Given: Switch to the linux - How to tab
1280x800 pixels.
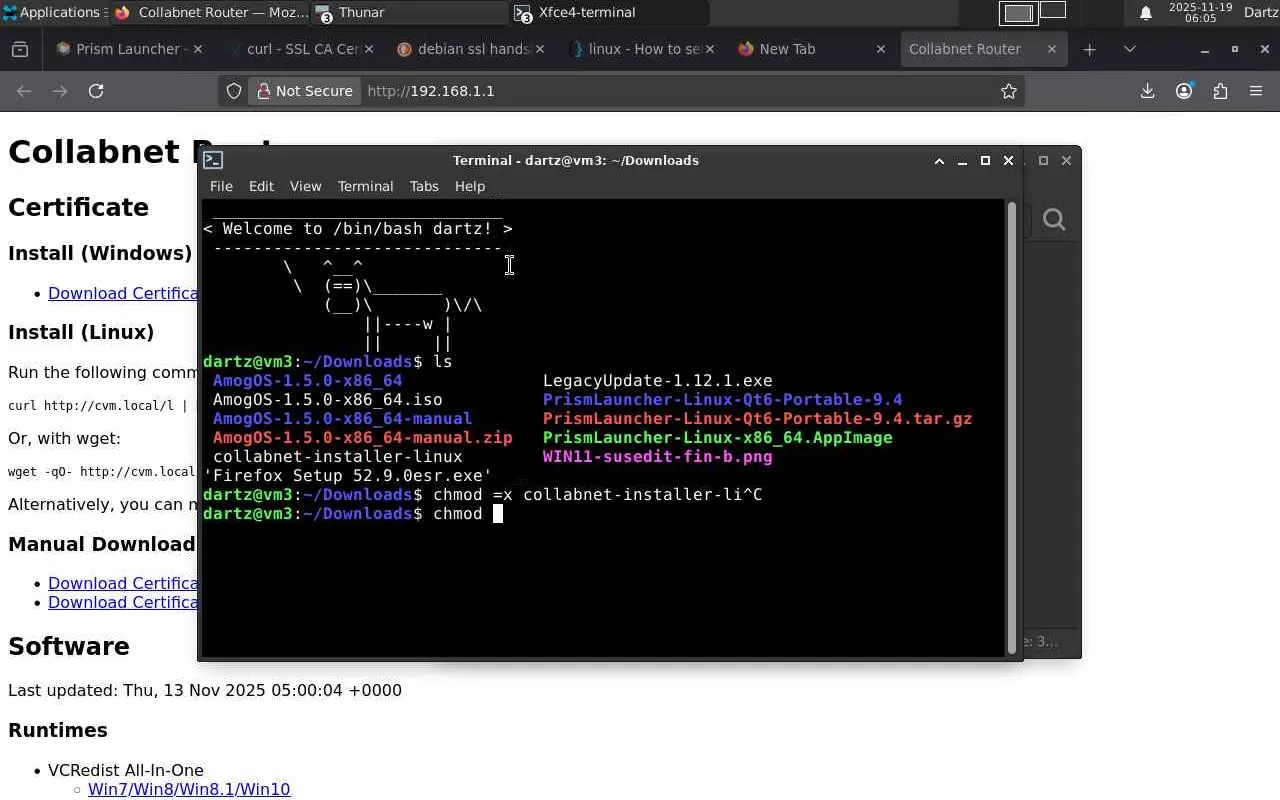Looking at the screenshot, I should pyautogui.click(x=644, y=49).
